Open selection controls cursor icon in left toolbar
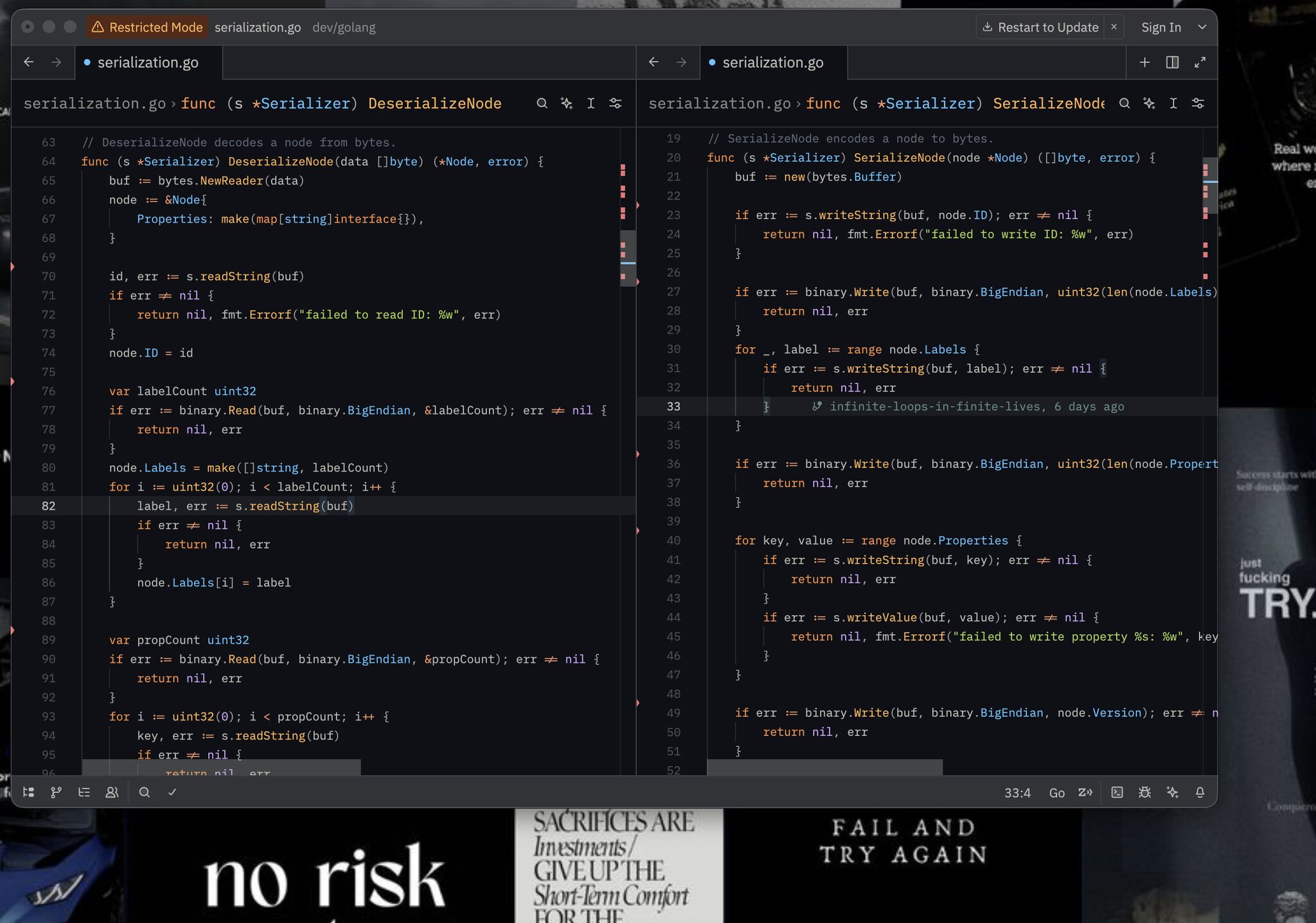This screenshot has width=1316, height=923. [591, 103]
